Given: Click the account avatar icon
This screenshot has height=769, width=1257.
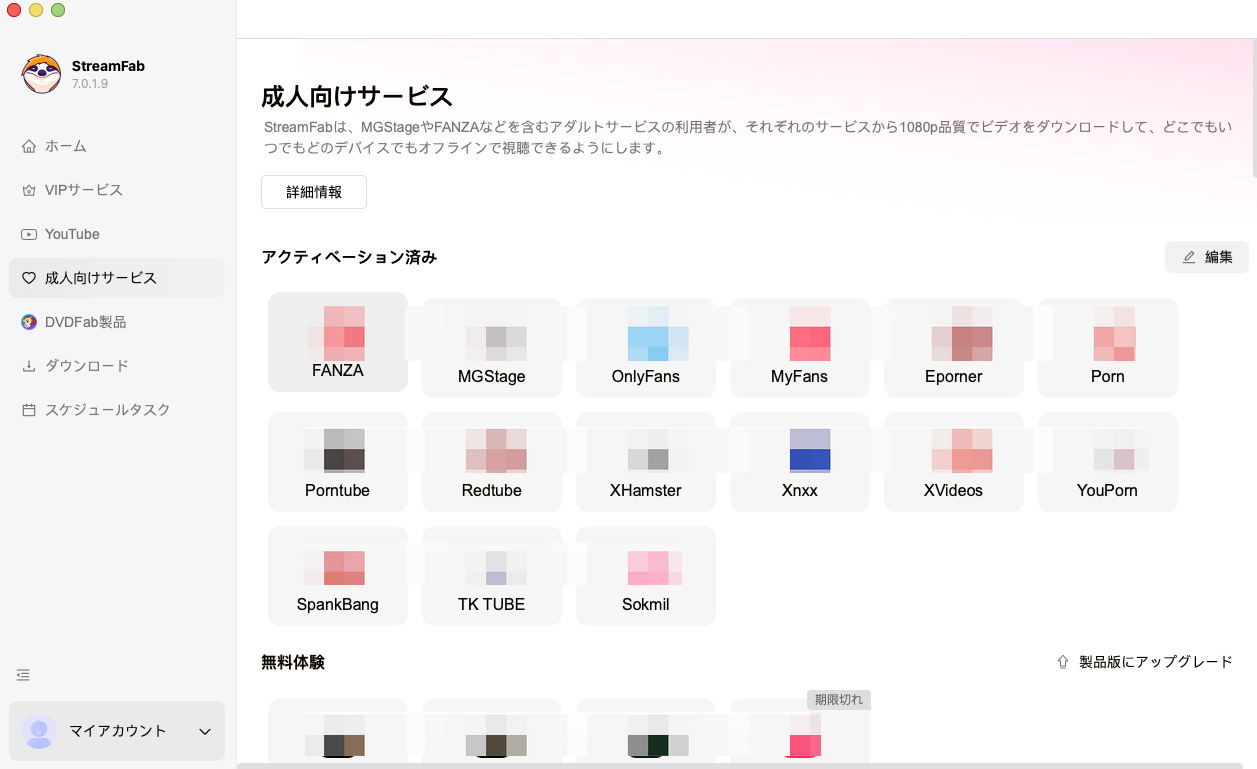Looking at the screenshot, I should 39,731.
